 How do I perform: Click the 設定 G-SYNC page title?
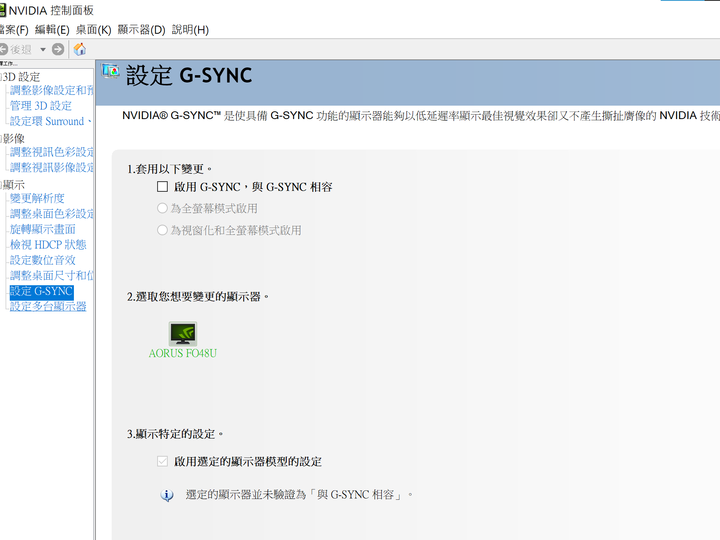tap(189, 75)
